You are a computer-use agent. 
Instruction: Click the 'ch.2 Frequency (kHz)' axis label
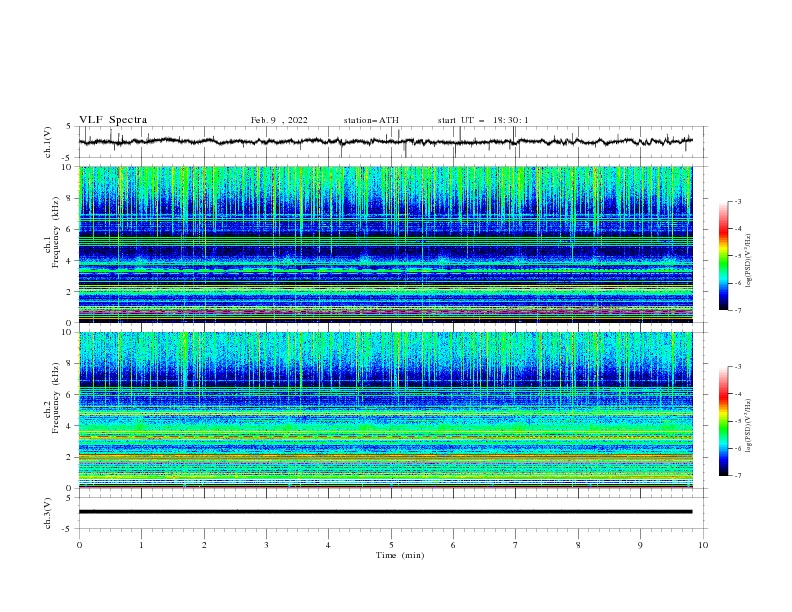coord(52,398)
